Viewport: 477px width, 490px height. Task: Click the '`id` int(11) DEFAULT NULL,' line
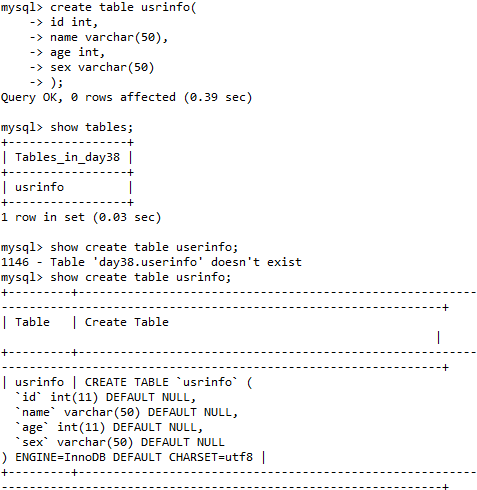(x=105, y=397)
